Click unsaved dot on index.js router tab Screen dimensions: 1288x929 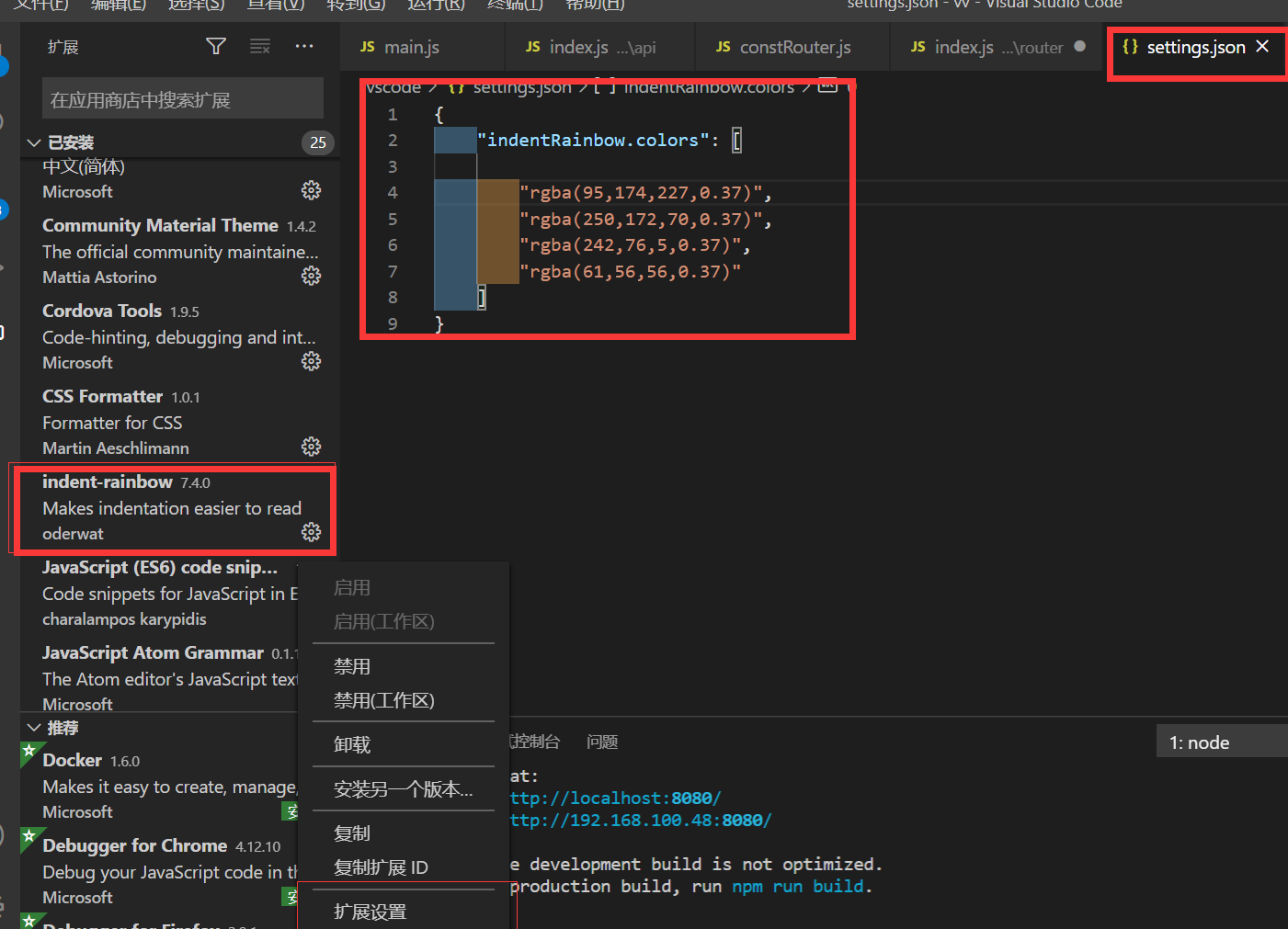1079,47
